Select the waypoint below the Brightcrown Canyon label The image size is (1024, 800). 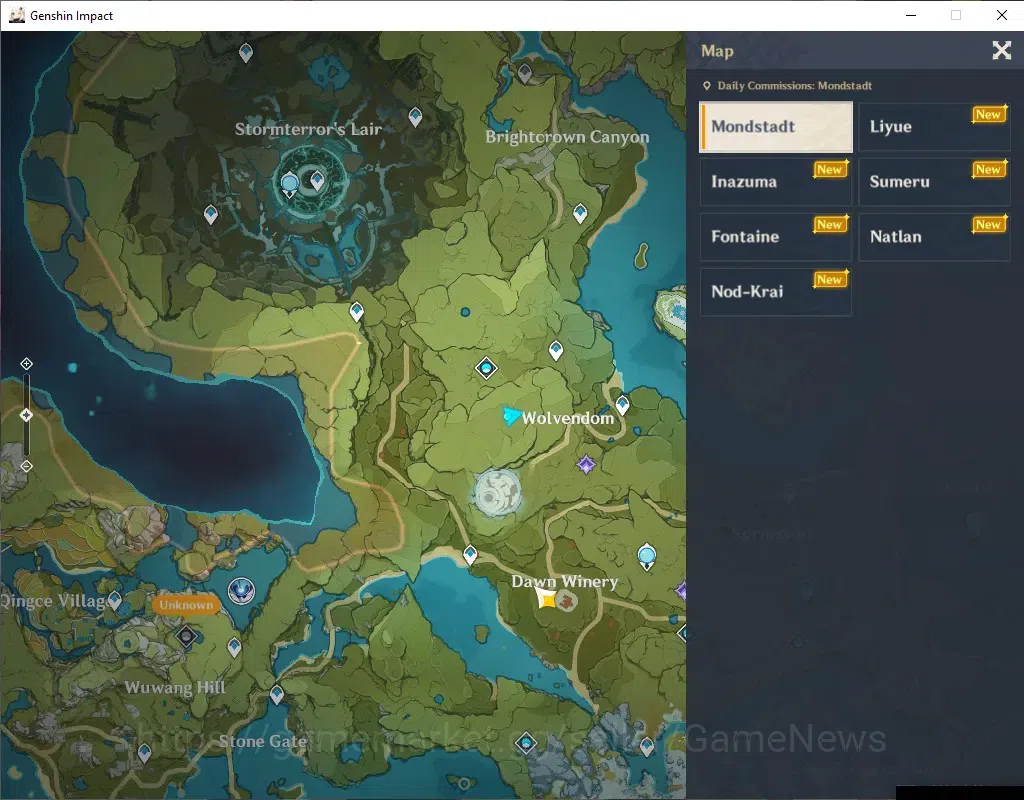tap(580, 212)
